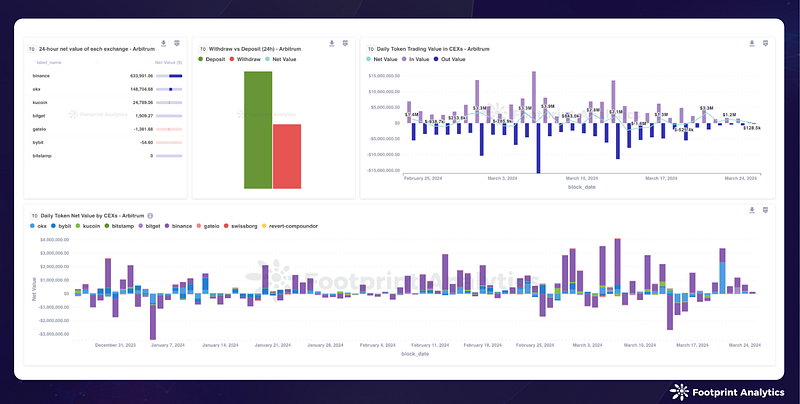Click share icon on Withdraw vs Deposit card
This screenshot has height=404, width=800.
pyautogui.click(x=345, y=43)
